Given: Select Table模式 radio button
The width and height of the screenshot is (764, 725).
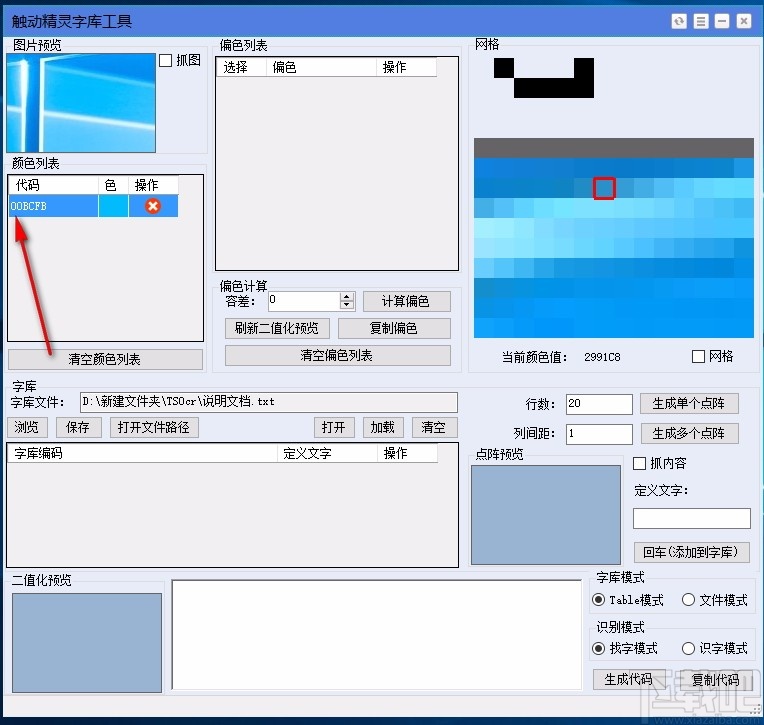Looking at the screenshot, I should (x=598, y=600).
